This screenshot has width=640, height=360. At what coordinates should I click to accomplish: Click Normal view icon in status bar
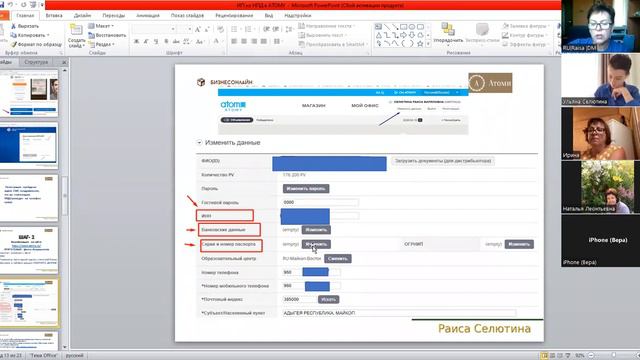544,356
